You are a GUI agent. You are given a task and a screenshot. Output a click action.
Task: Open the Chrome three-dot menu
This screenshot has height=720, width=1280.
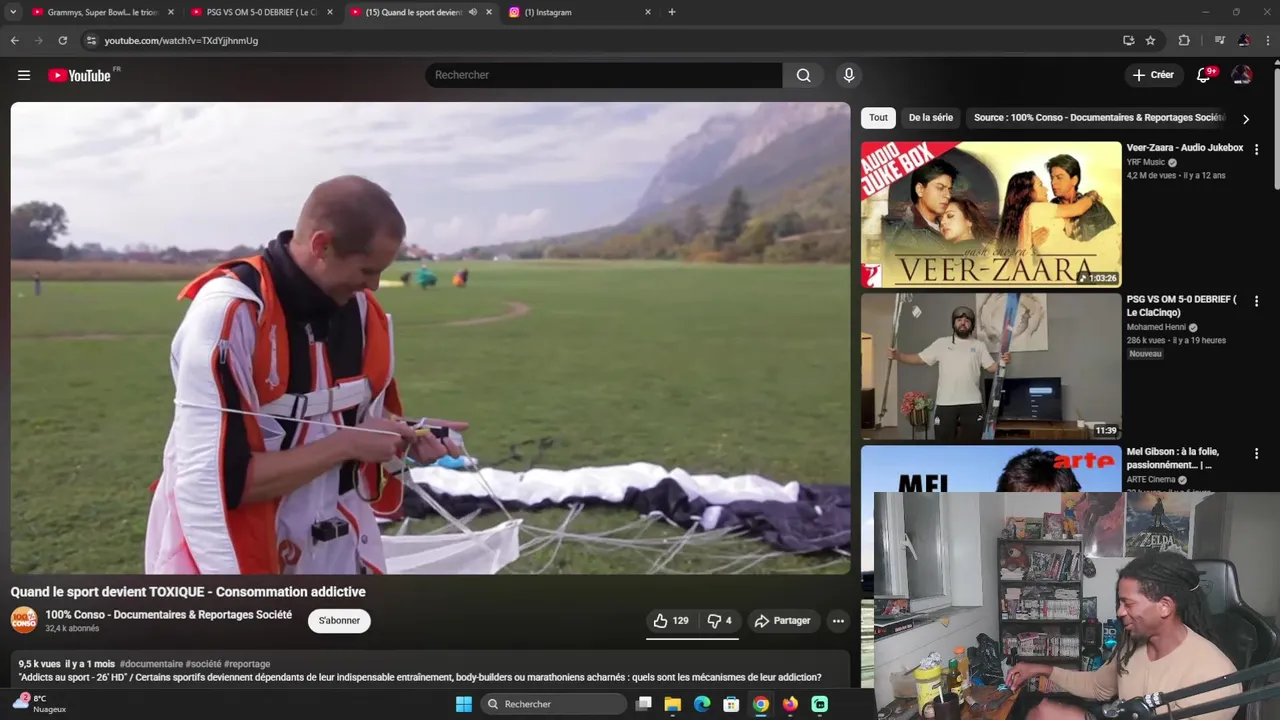coord(1268,40)
